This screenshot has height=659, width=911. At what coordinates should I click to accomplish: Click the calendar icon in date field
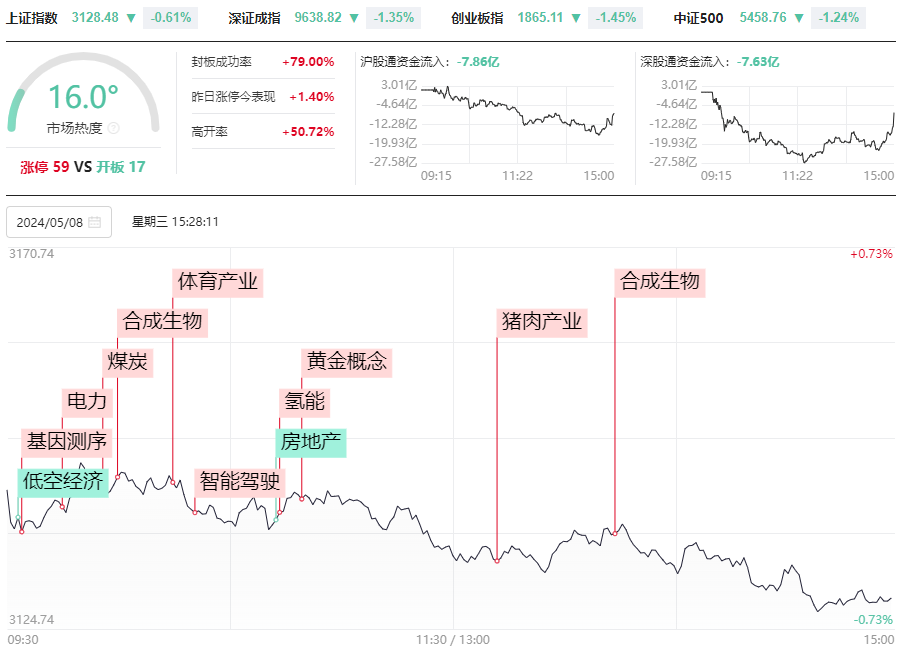click(95, 223)
